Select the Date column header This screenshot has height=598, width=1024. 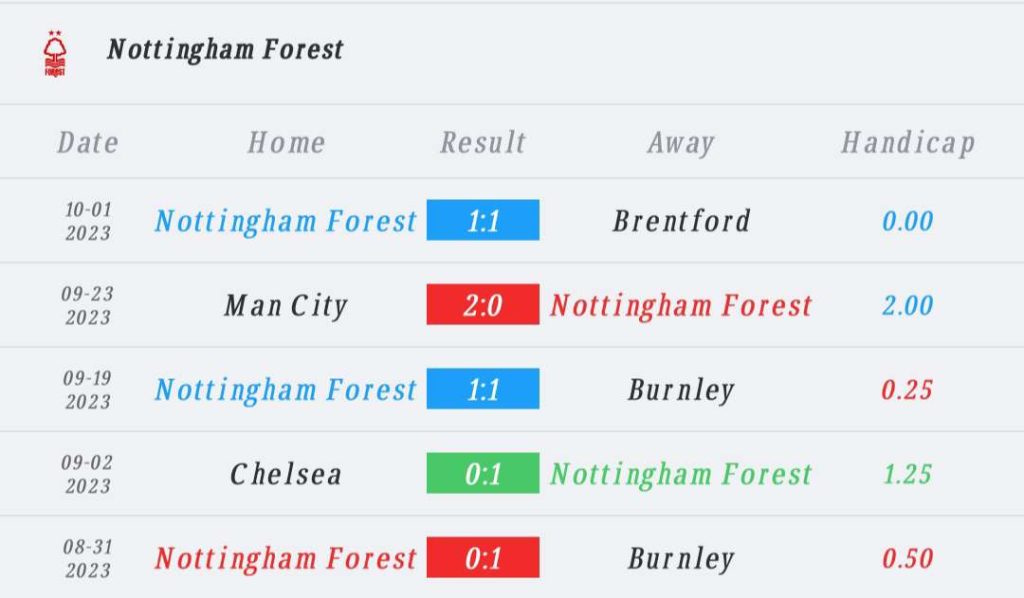(88, 142)
